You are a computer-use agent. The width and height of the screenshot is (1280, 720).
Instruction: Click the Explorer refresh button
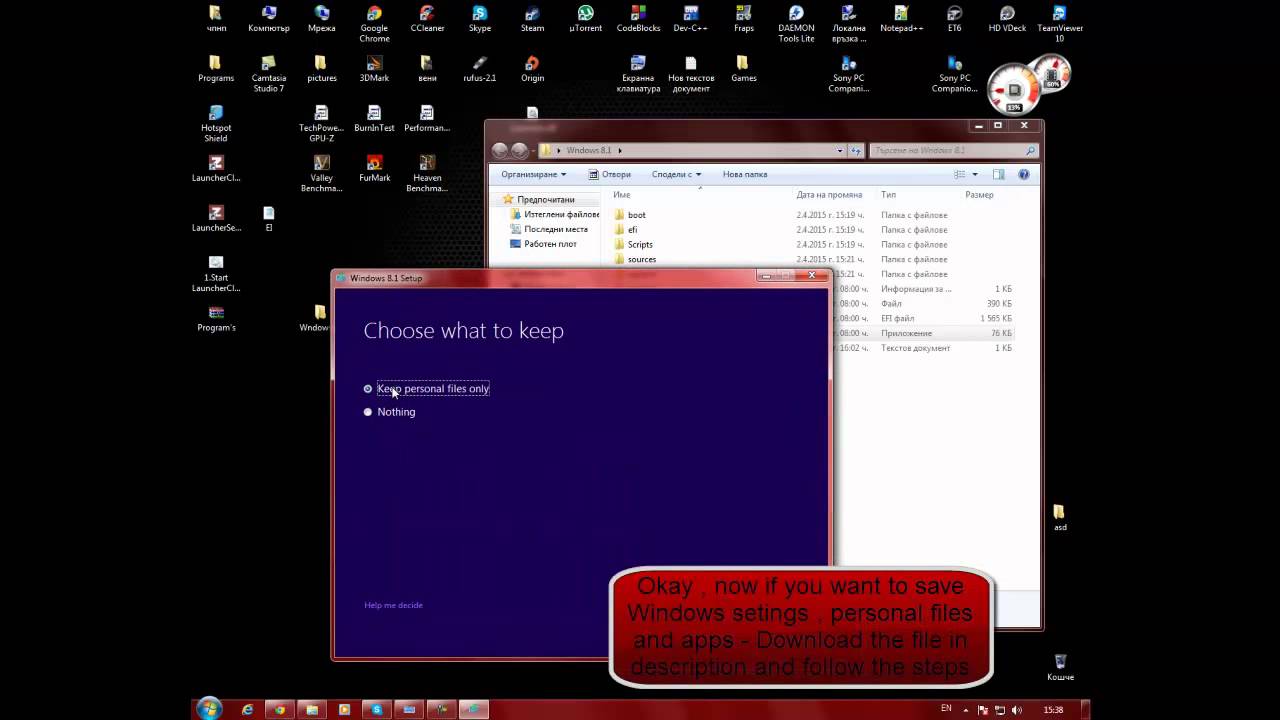point(856,151)
